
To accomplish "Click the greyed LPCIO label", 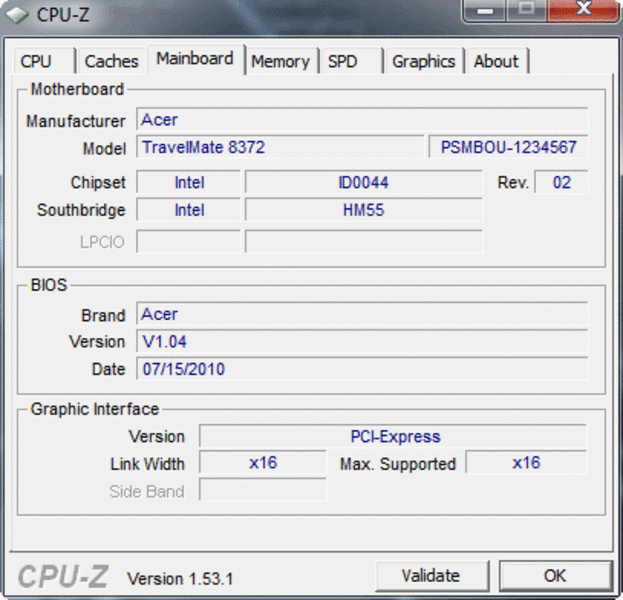I will pyautogui.click(x=102, y=242).
